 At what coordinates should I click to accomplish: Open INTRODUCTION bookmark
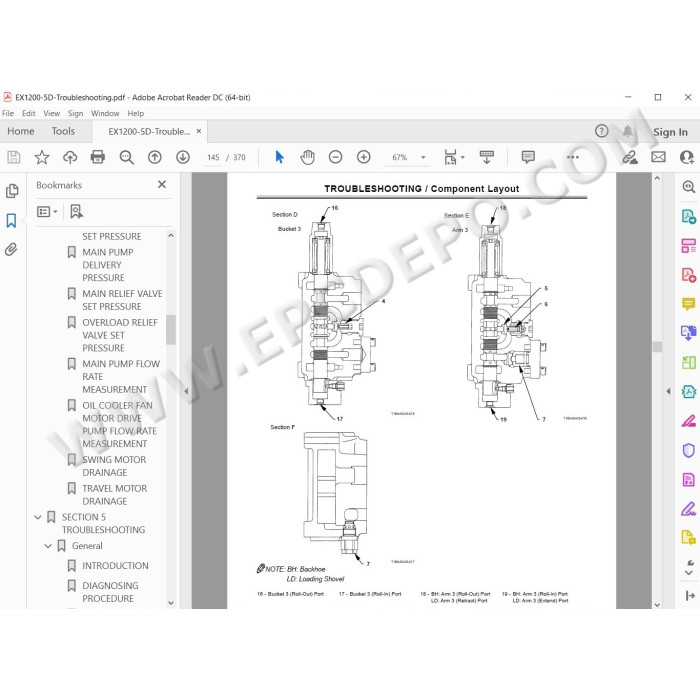pyautogui.click(x=115, y=566)
